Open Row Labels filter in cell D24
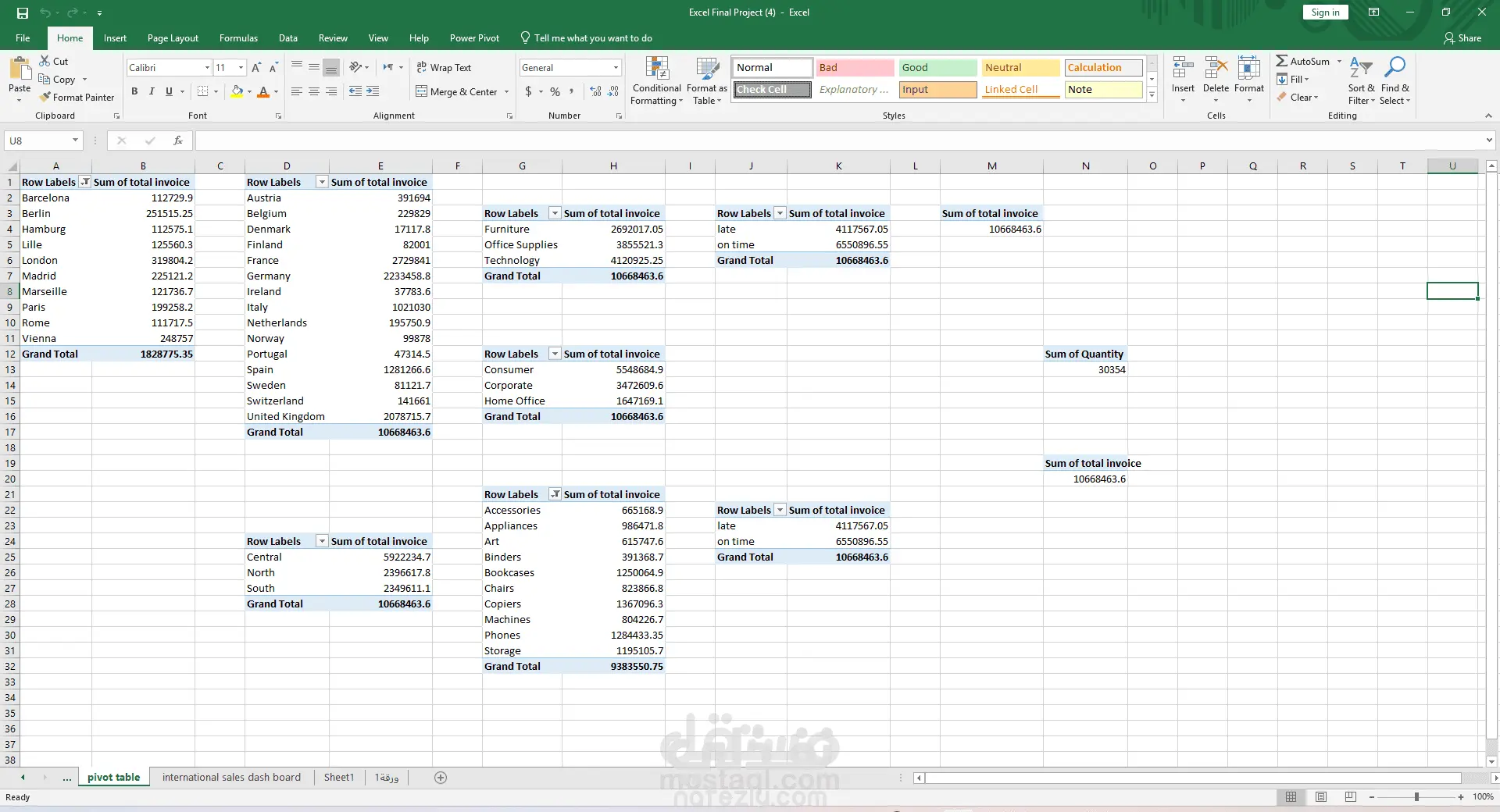The image size is (1500, 812). point(321,541)
